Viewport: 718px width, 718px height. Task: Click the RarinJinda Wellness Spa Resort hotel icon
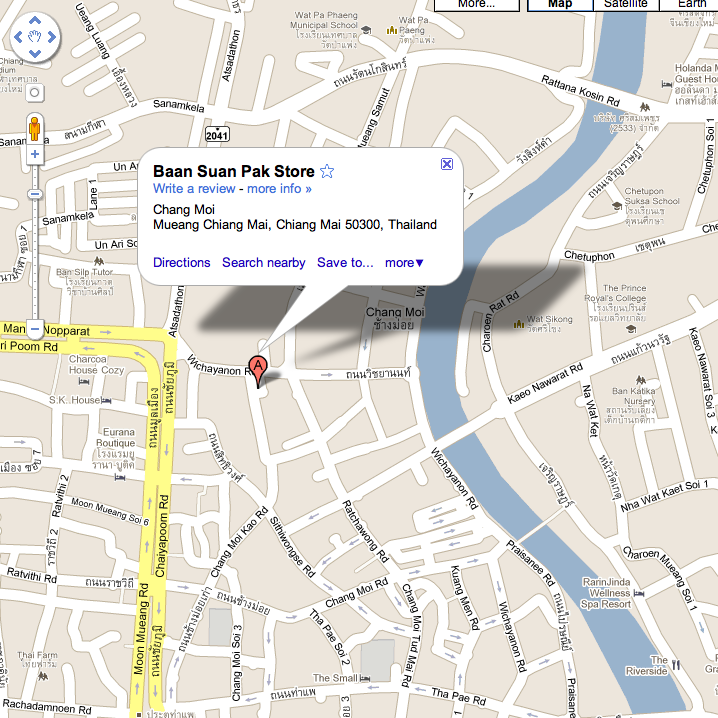click(x=639, y=593)
